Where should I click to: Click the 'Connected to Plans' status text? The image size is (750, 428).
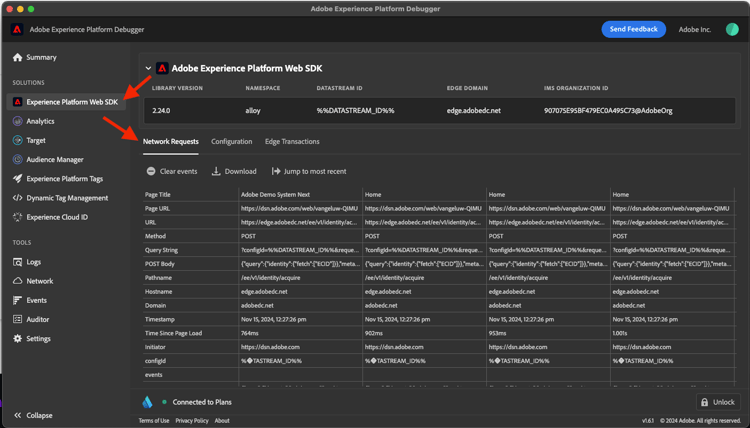coord(202,402)
